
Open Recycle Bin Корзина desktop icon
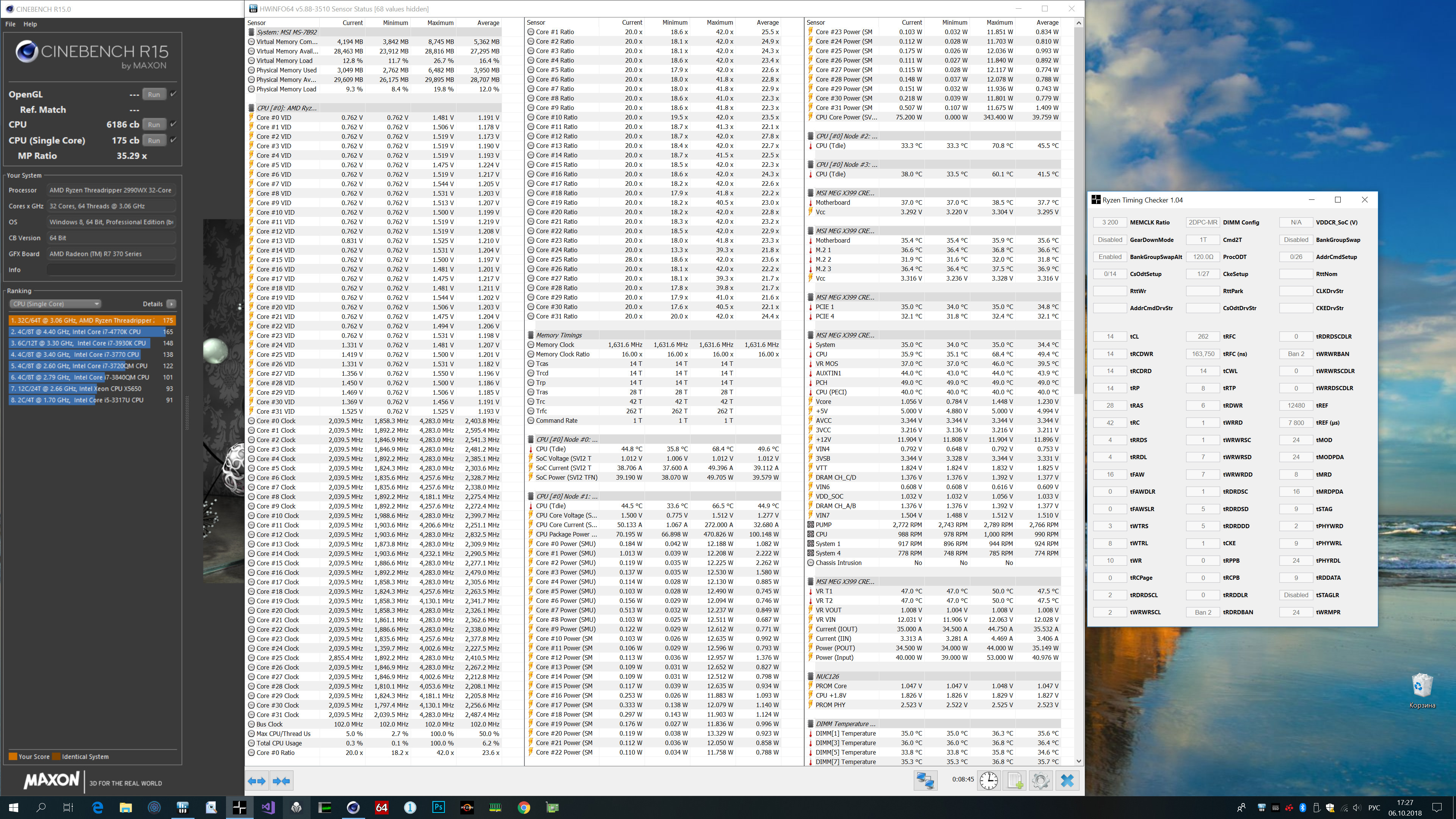[x=1421, y=691]
